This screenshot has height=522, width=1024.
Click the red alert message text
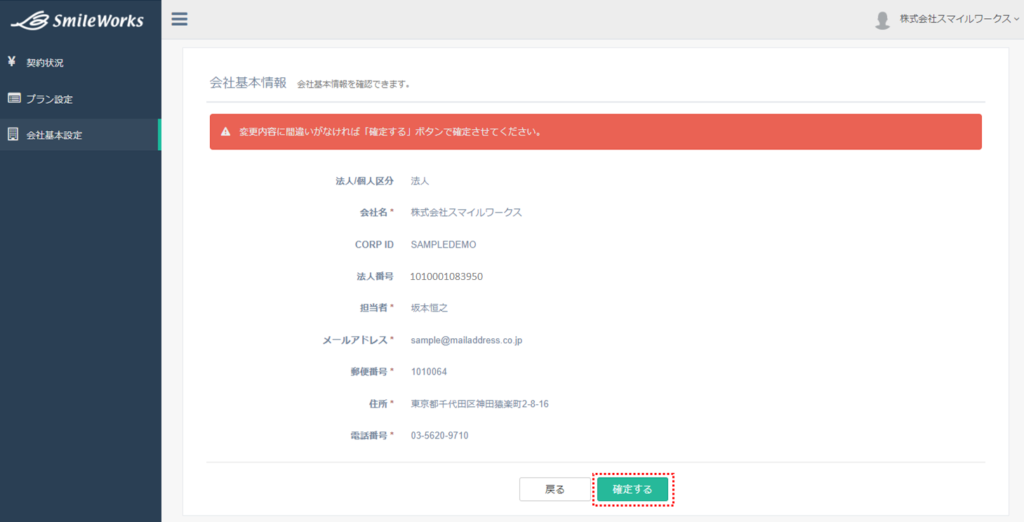(x=390, y=132)
